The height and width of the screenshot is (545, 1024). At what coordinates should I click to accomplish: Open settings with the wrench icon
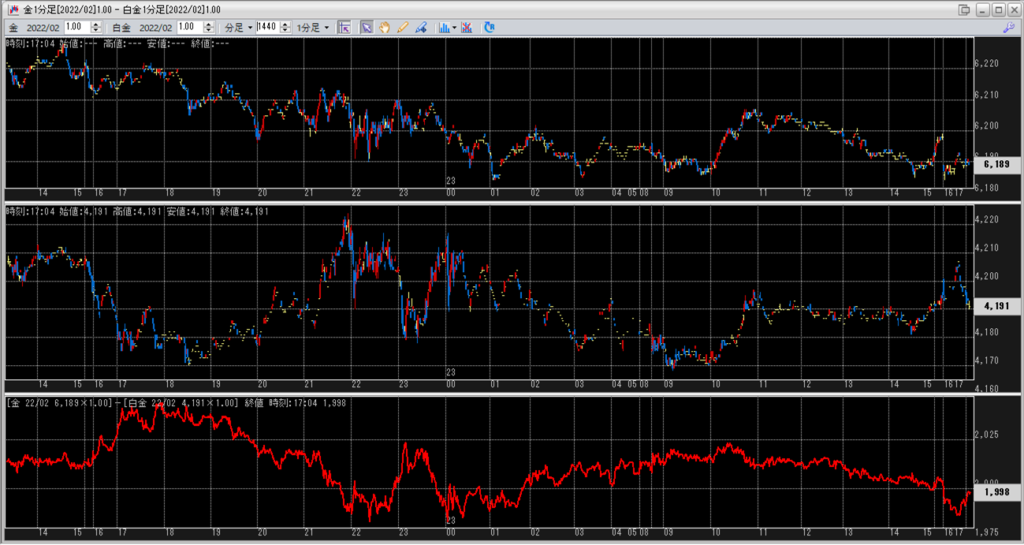(x=1008, y=27)
